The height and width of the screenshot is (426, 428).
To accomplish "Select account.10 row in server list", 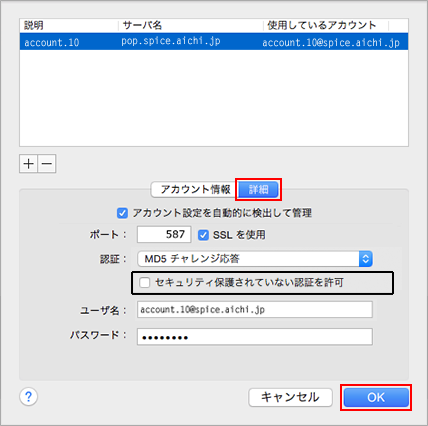I will click(x=214, y=42).
